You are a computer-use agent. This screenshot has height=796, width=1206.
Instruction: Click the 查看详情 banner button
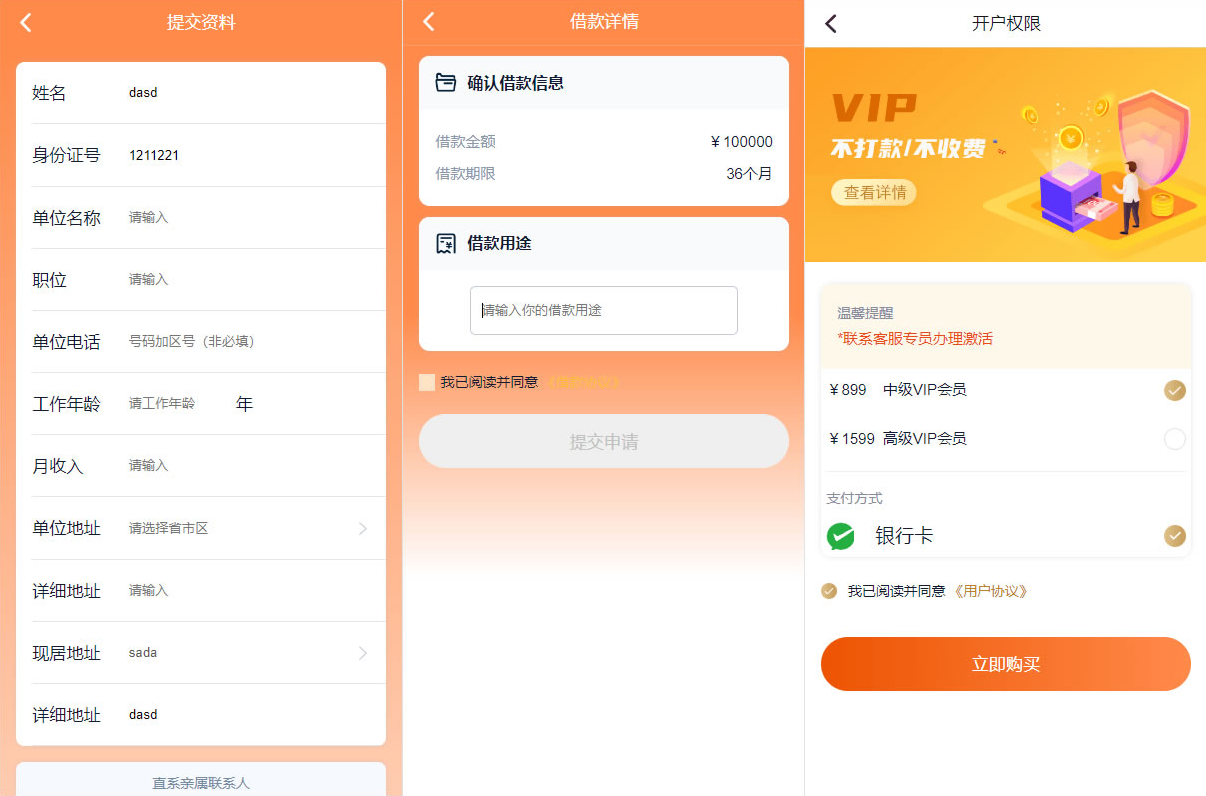tap(874, 192)
